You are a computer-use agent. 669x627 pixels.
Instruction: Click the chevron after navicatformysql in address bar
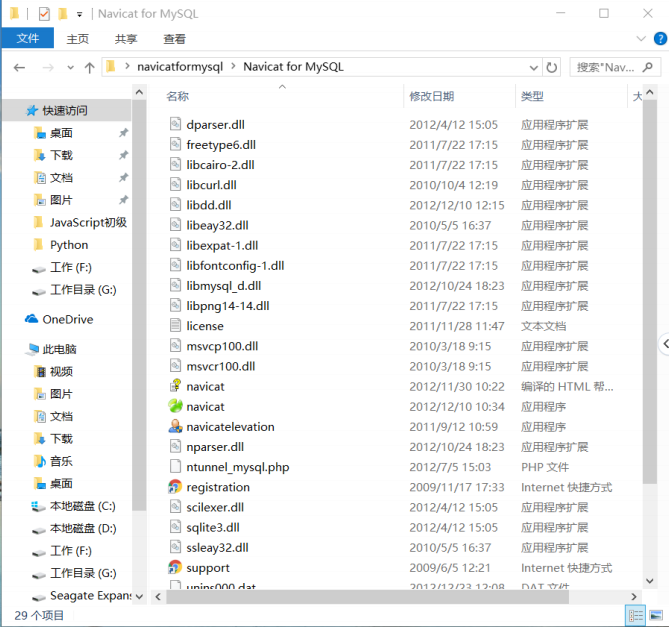233,67
